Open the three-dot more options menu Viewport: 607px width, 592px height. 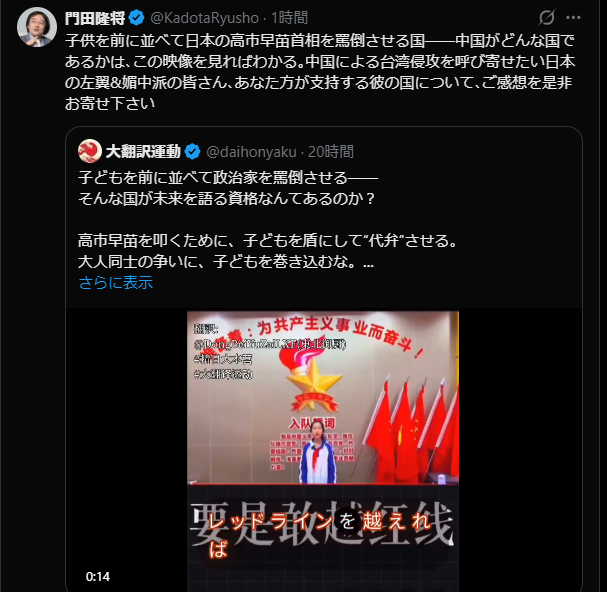(573, 17)
